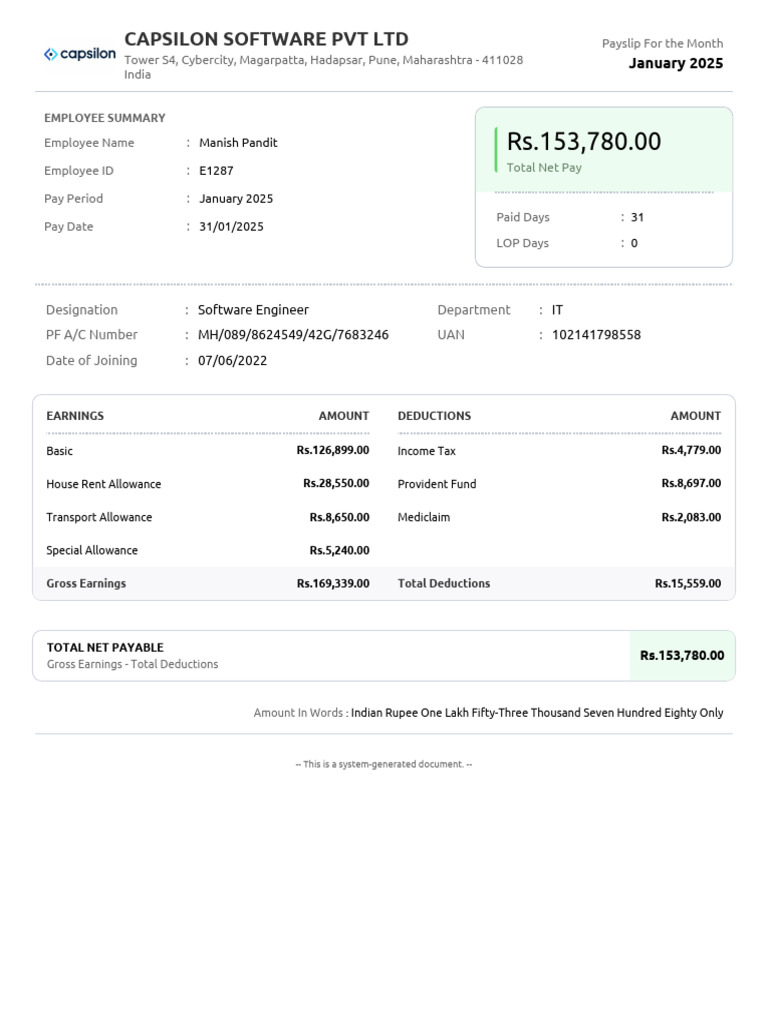Select the UAN value 102141798558
Viewport: 768px width, 1024px height.
pos(596,335)
